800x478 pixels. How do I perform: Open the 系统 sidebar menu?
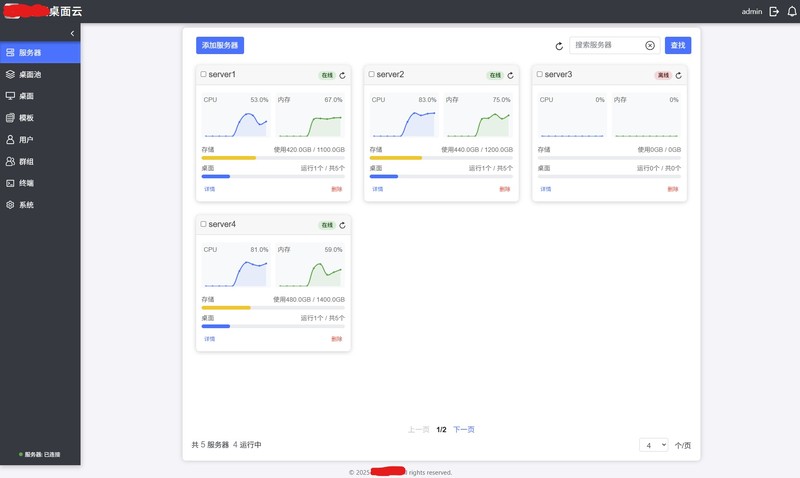point(40,205)
